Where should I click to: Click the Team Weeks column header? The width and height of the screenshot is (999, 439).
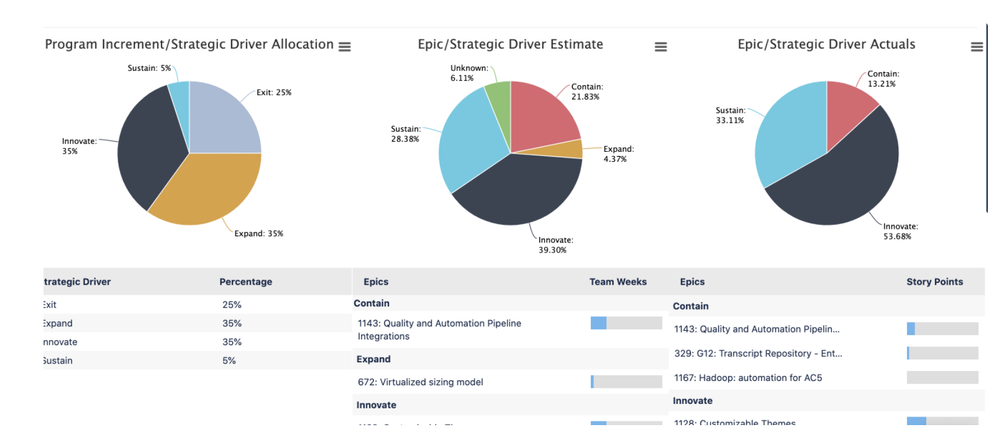click(x=618, y=282)
